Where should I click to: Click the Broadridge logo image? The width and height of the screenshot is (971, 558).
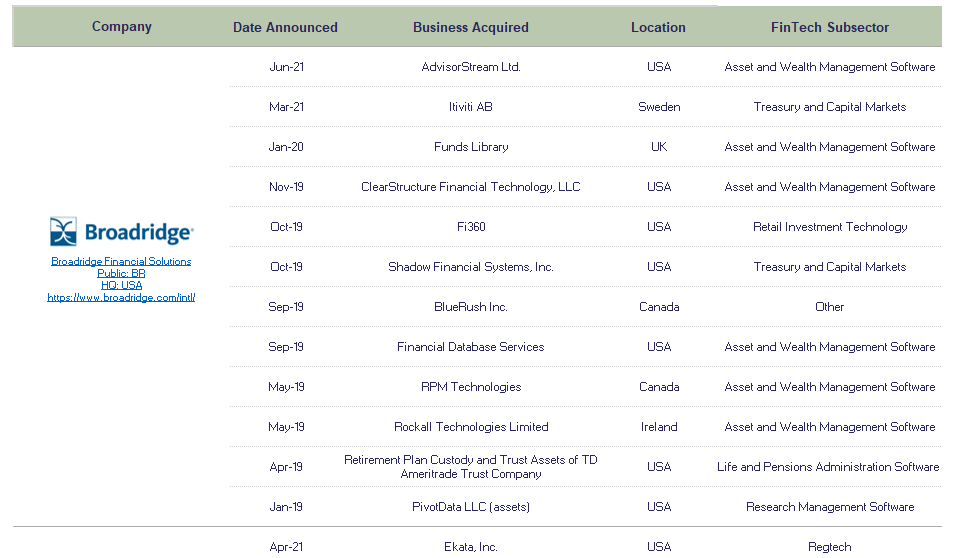click(x=121, y=232)
